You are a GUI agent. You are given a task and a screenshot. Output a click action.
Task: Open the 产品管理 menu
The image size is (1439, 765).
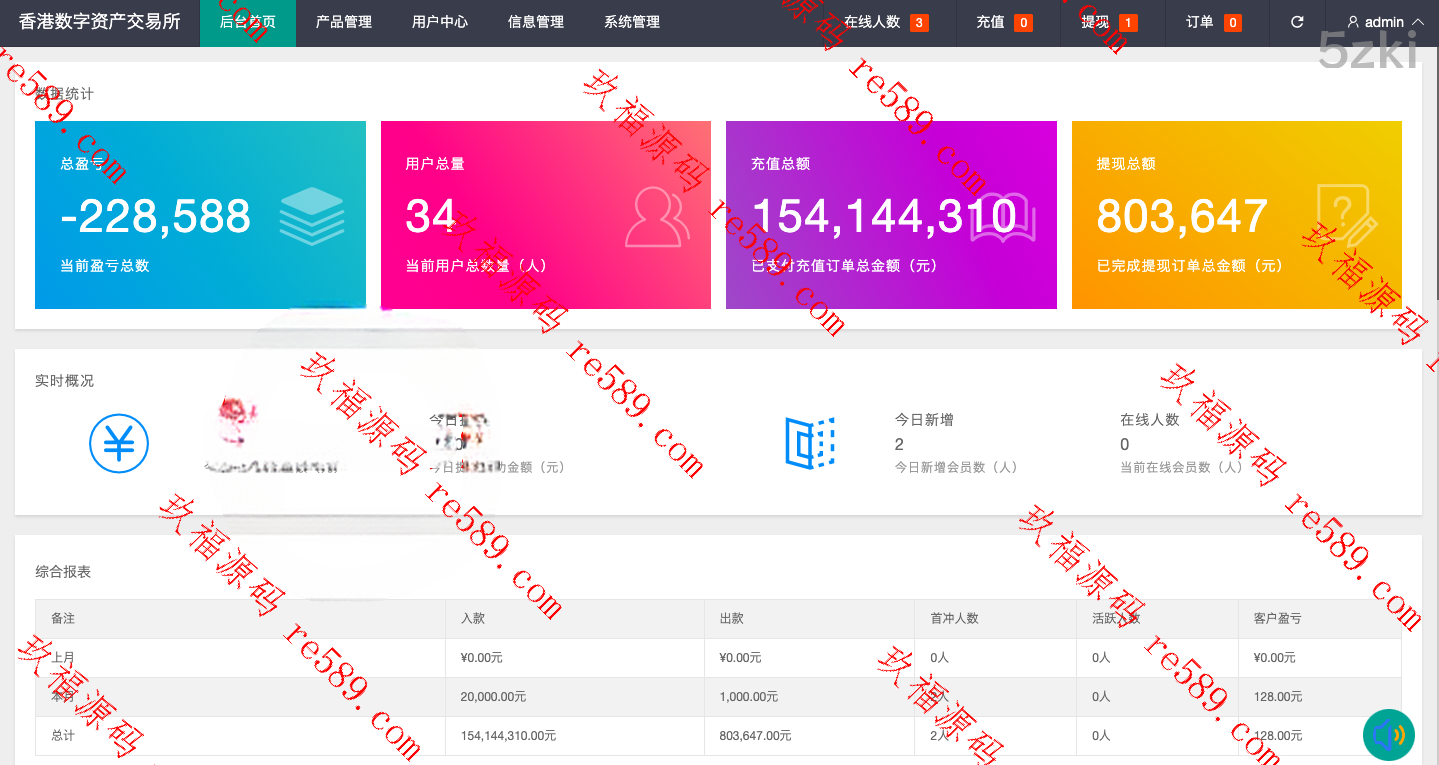(x=342, y=22)
